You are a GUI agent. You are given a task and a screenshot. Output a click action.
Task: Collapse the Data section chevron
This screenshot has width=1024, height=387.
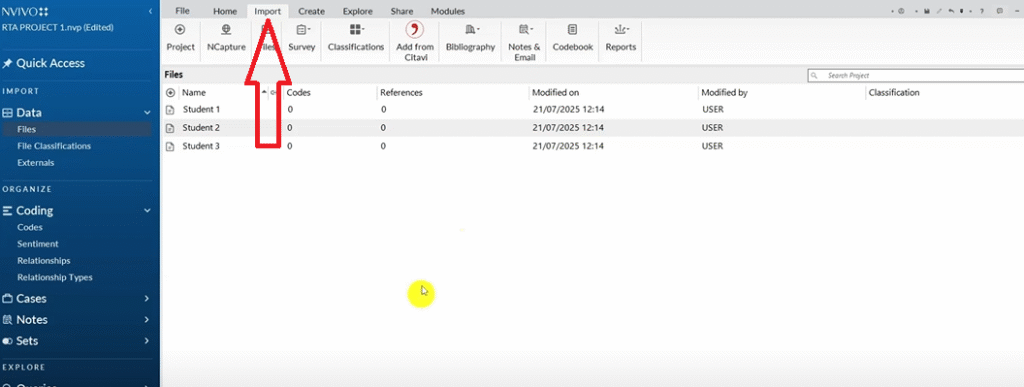point(148,113)
